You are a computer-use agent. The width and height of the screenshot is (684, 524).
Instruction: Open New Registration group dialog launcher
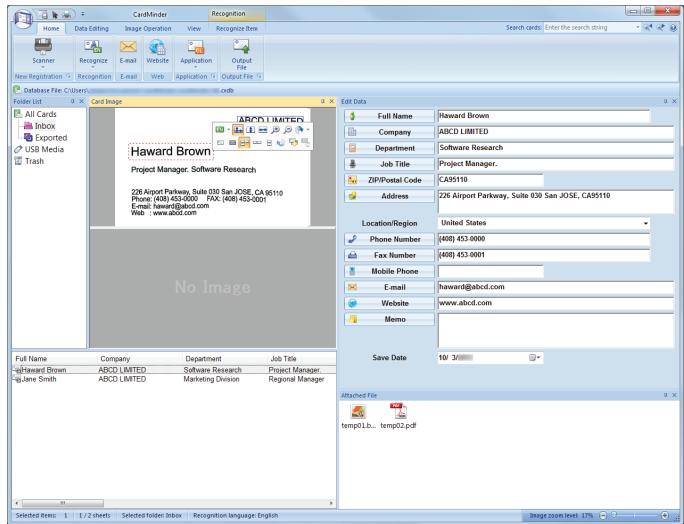point(68,76)
